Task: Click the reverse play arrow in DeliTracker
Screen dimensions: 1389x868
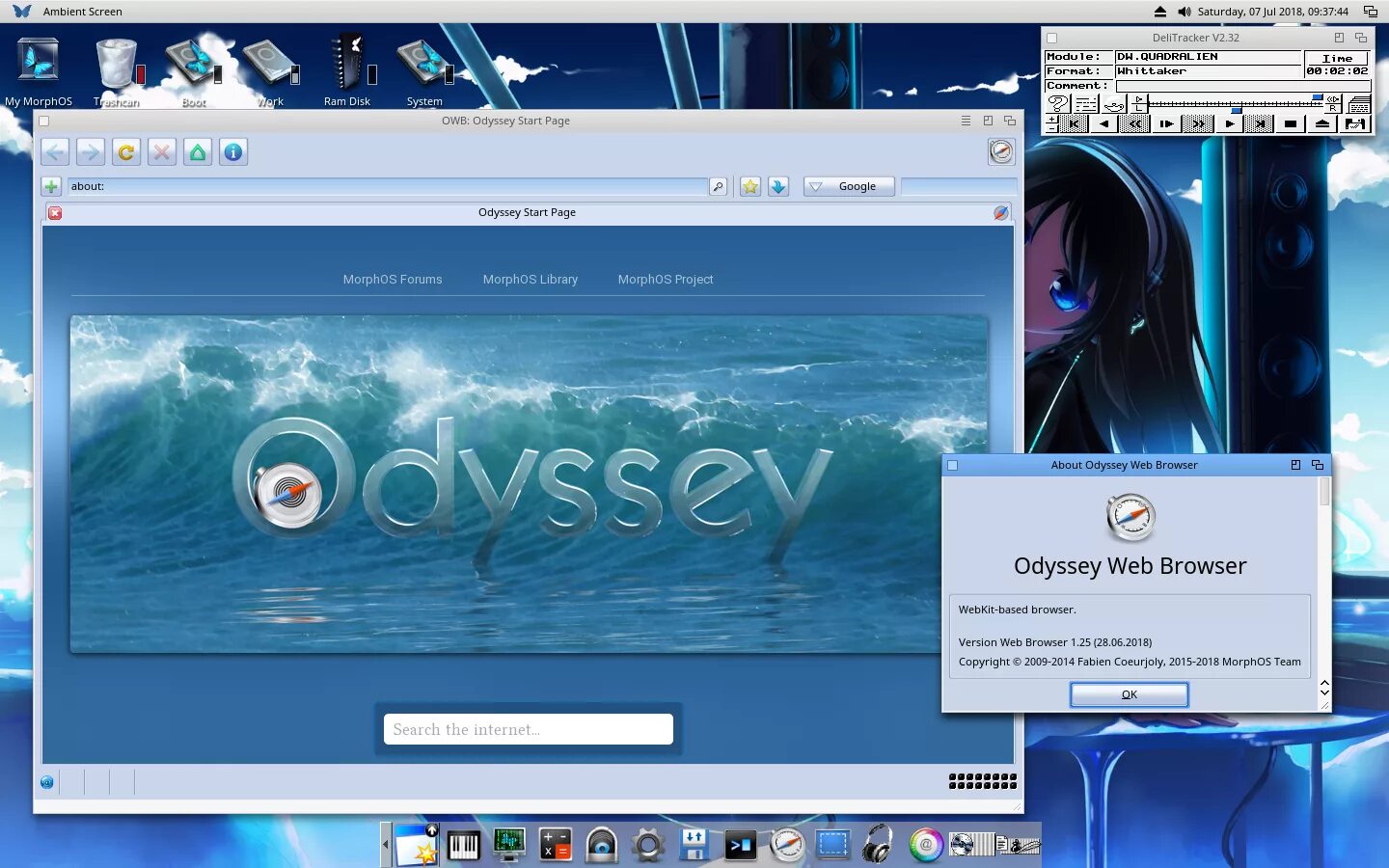Action: pyautogui.click(x=1104, y=123)
